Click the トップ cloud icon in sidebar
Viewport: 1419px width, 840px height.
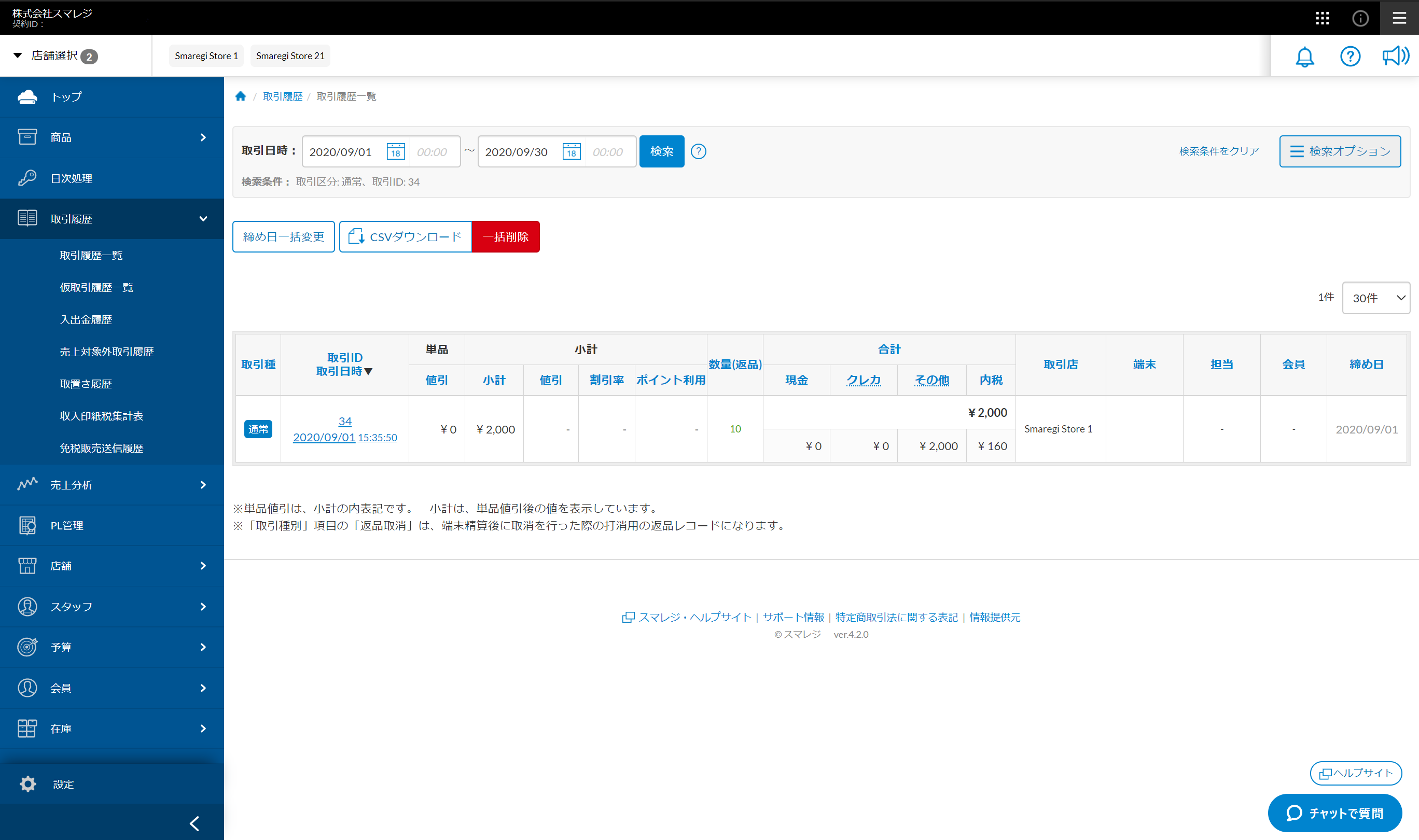click(x=27, y=97)
